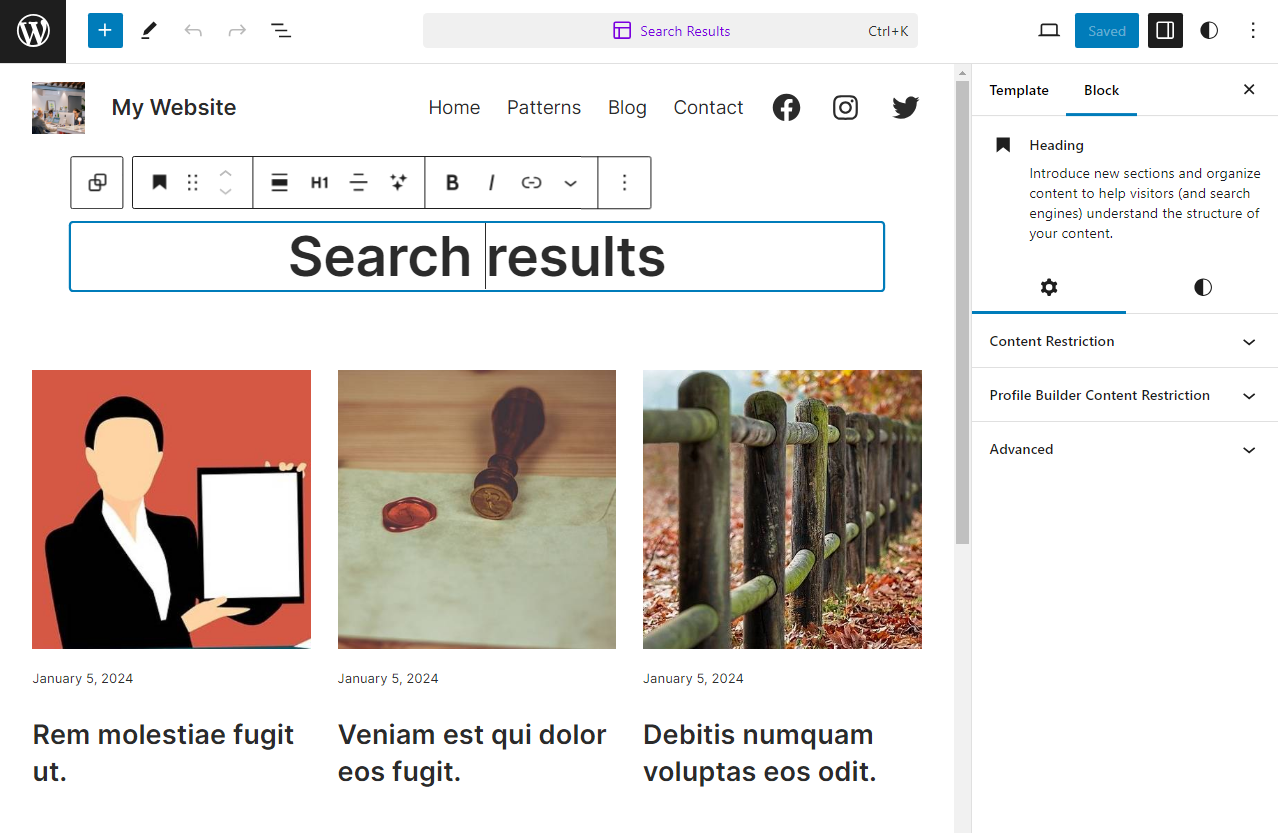The height and width of the screenshot is (833, 1278).
Task: Change the text alignment
Action: 358,183
